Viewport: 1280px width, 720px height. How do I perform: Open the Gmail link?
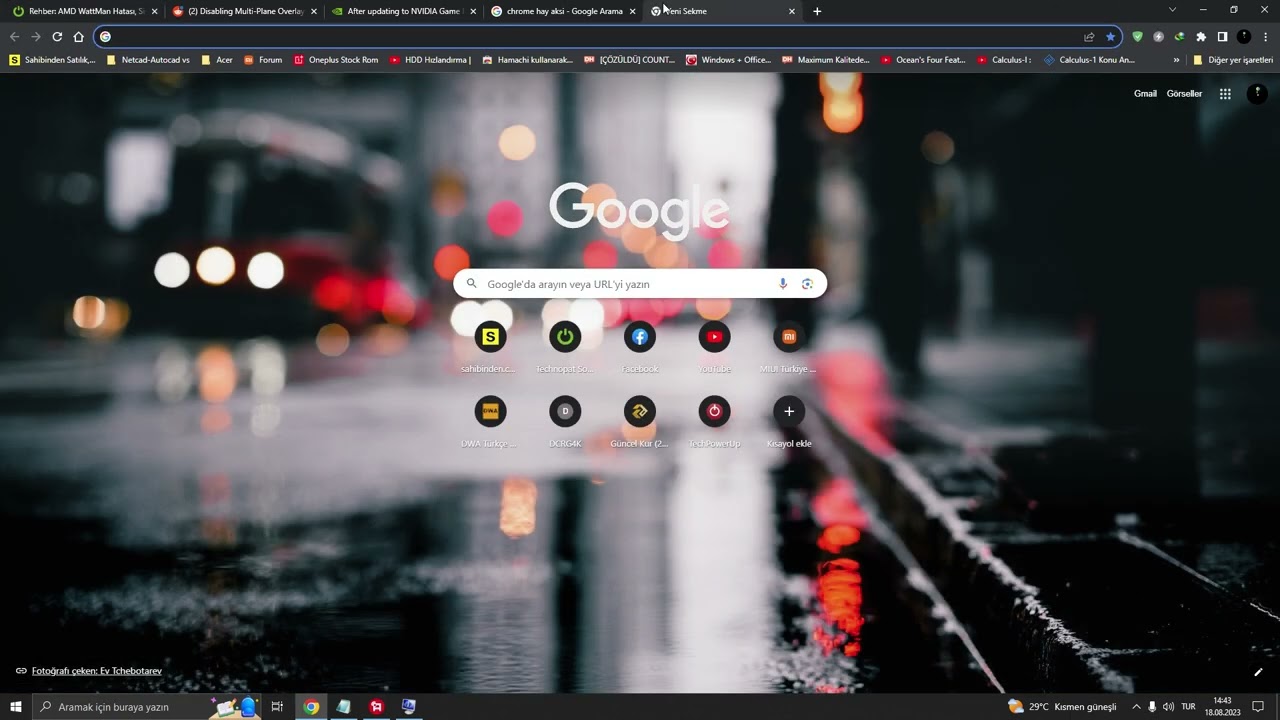[x=1145, y=94]
